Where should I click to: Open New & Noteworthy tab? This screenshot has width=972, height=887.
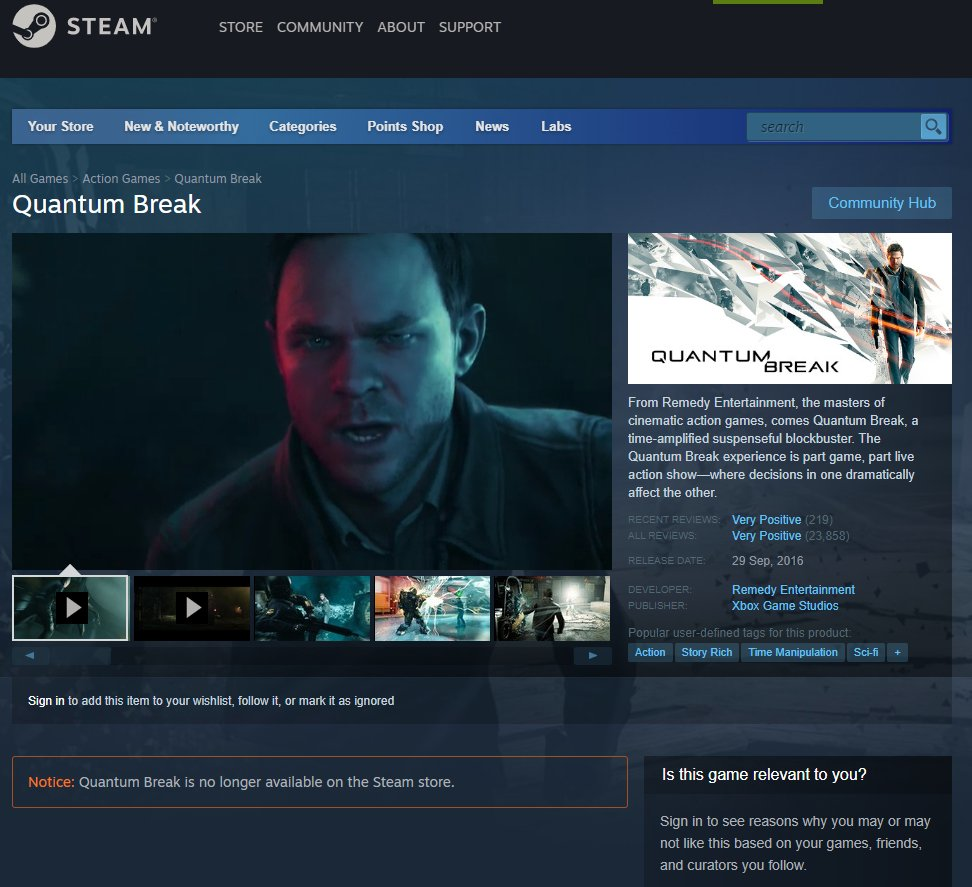point(182,126)
